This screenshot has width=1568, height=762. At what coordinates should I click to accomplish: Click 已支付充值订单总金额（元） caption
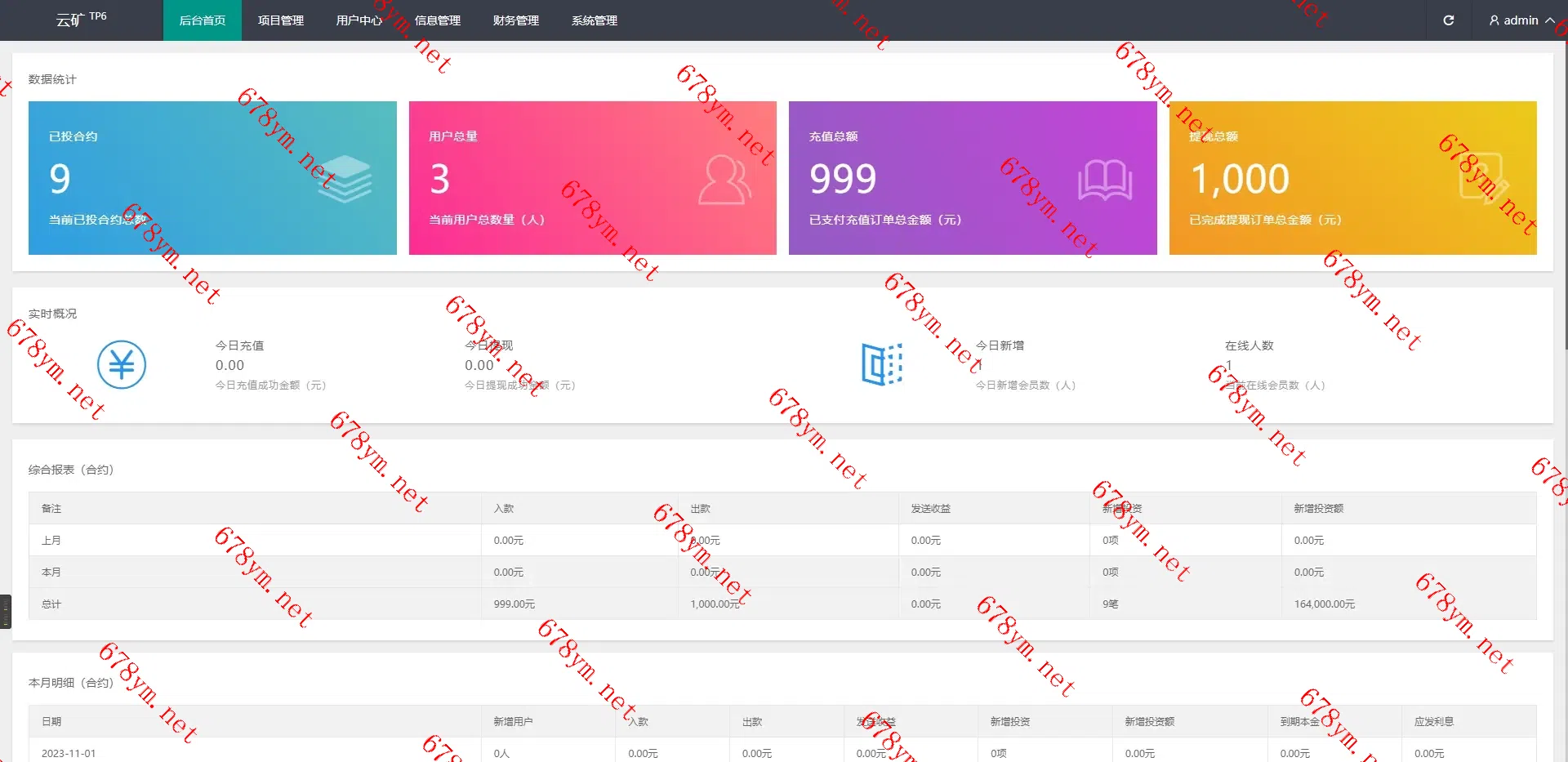coord(885,220)
